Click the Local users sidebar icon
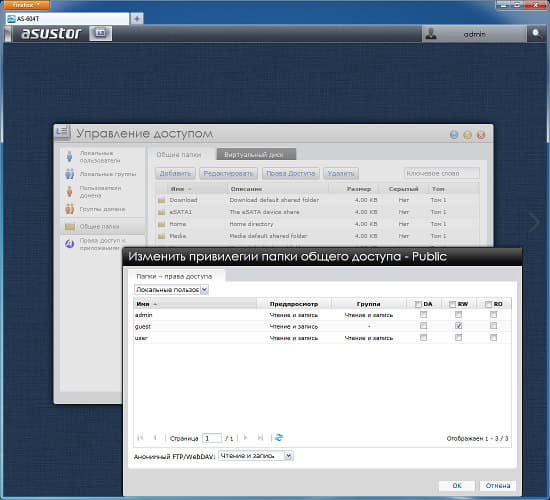The image size is (550, 500). pyautogui.click(x=69, y=156)
